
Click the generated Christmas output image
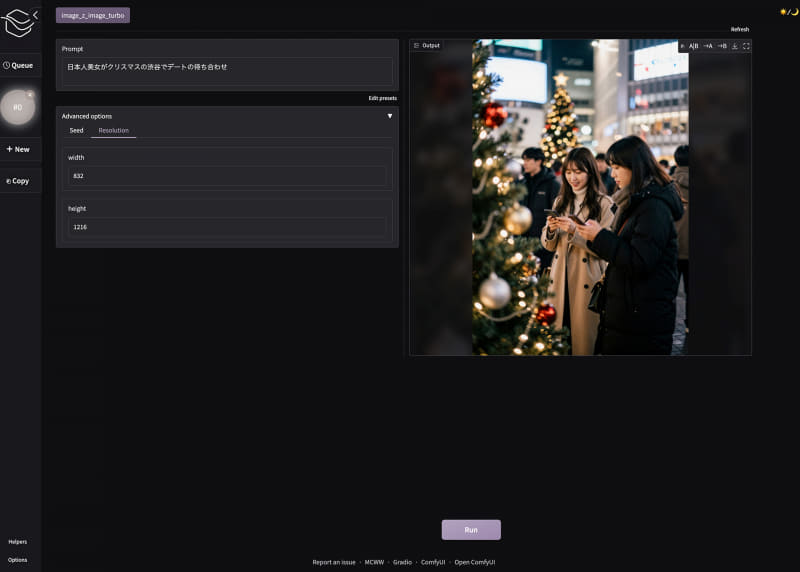point(580,197)
